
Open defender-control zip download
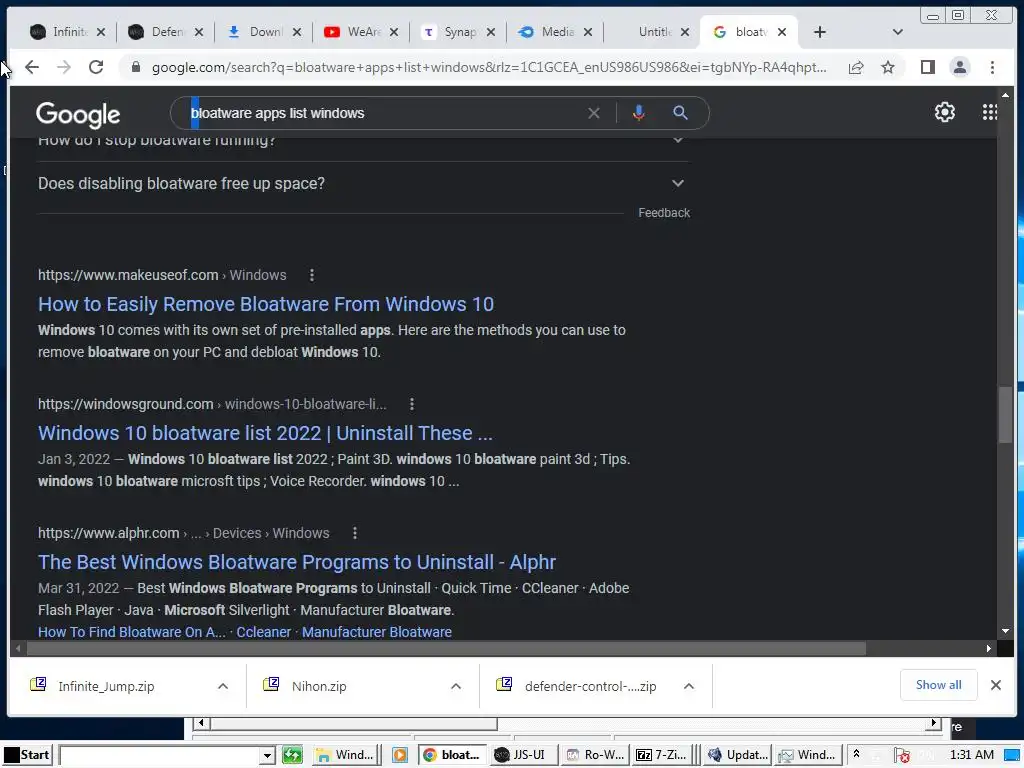[x=590, y=686]
